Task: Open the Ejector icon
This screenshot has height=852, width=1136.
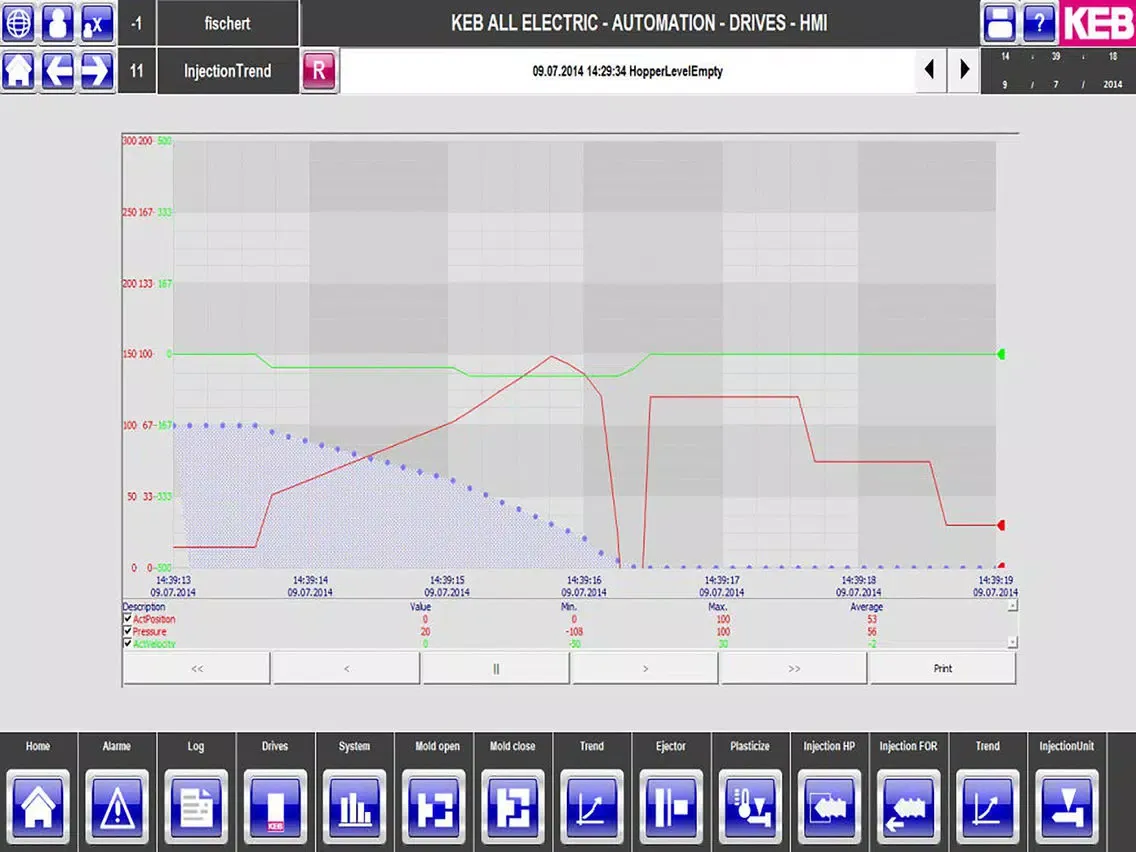Action: coord(671,805)
